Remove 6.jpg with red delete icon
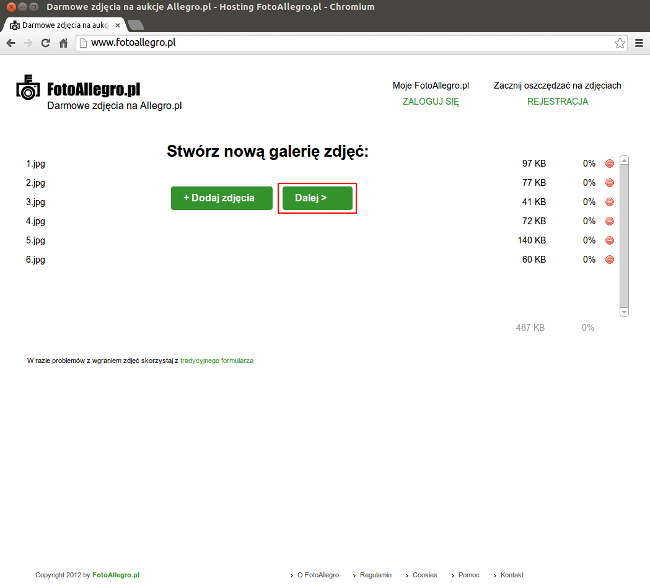650x586 pixels. [609, 259]
